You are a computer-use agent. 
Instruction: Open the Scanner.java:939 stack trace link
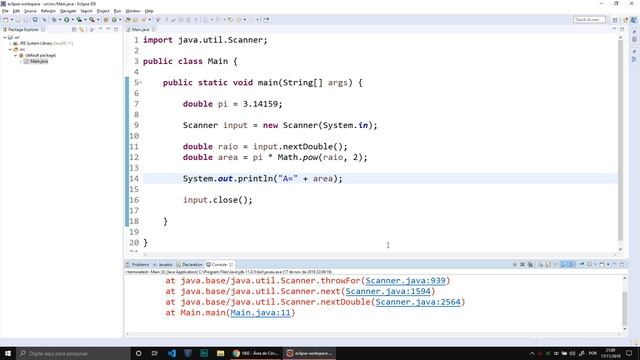click(405, 280)
